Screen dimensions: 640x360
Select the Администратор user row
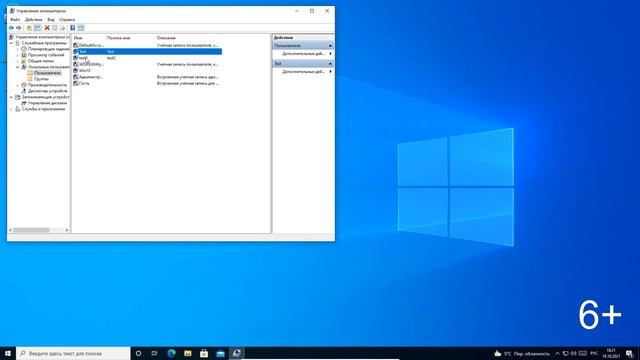(x=147, y=77)
